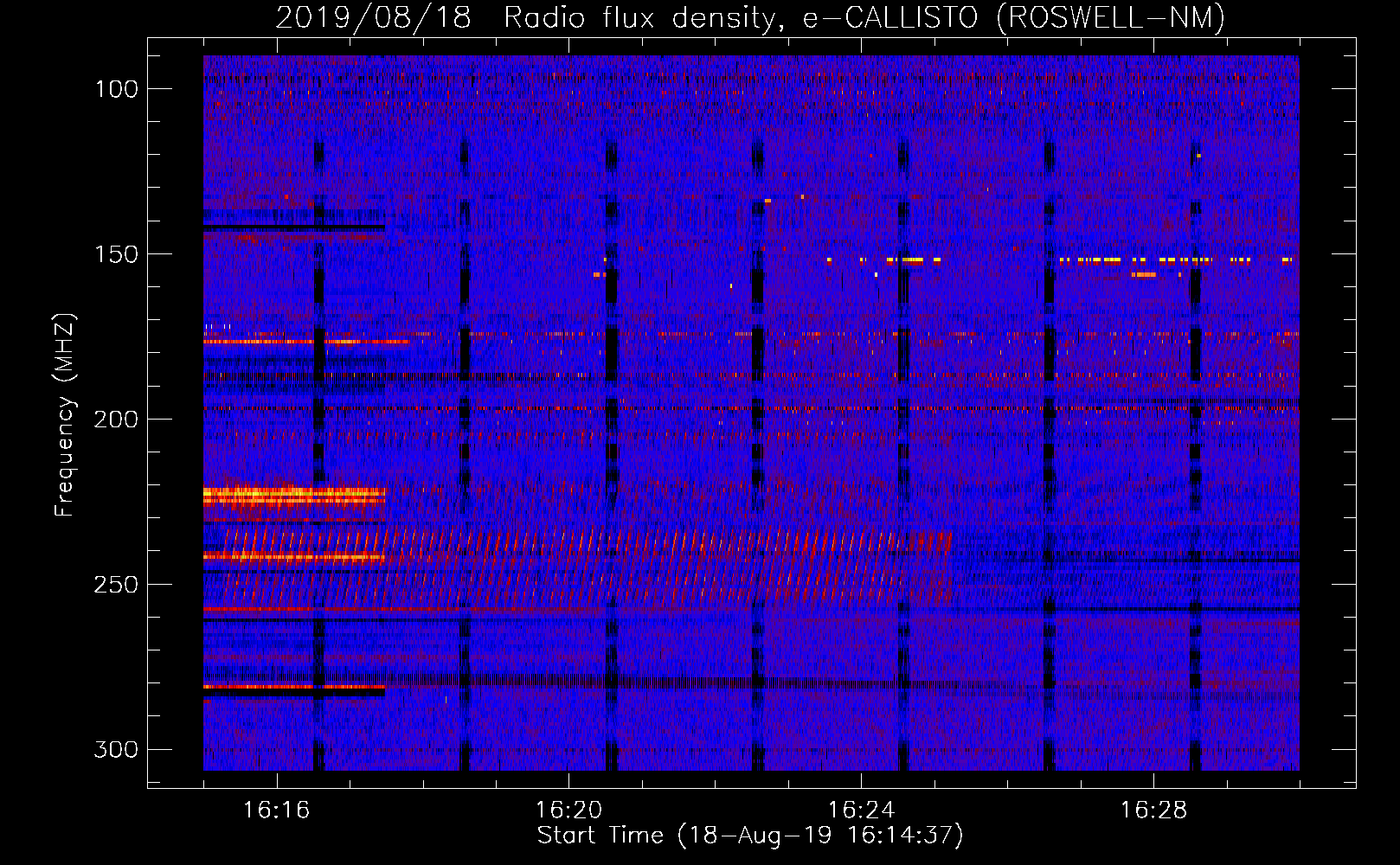Click the 16:16 time tick label
1400x865 pixels.
276,810
